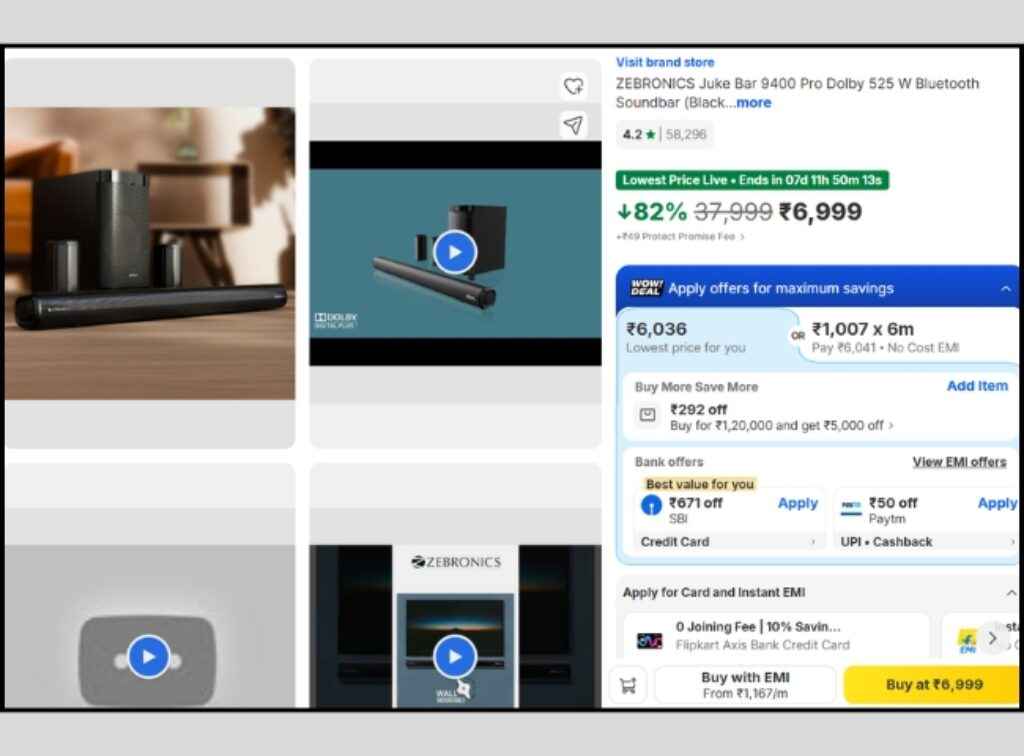Open ₹292 off Buy More offer details
The image size is (1024, 756).
[x=782, y=417]
